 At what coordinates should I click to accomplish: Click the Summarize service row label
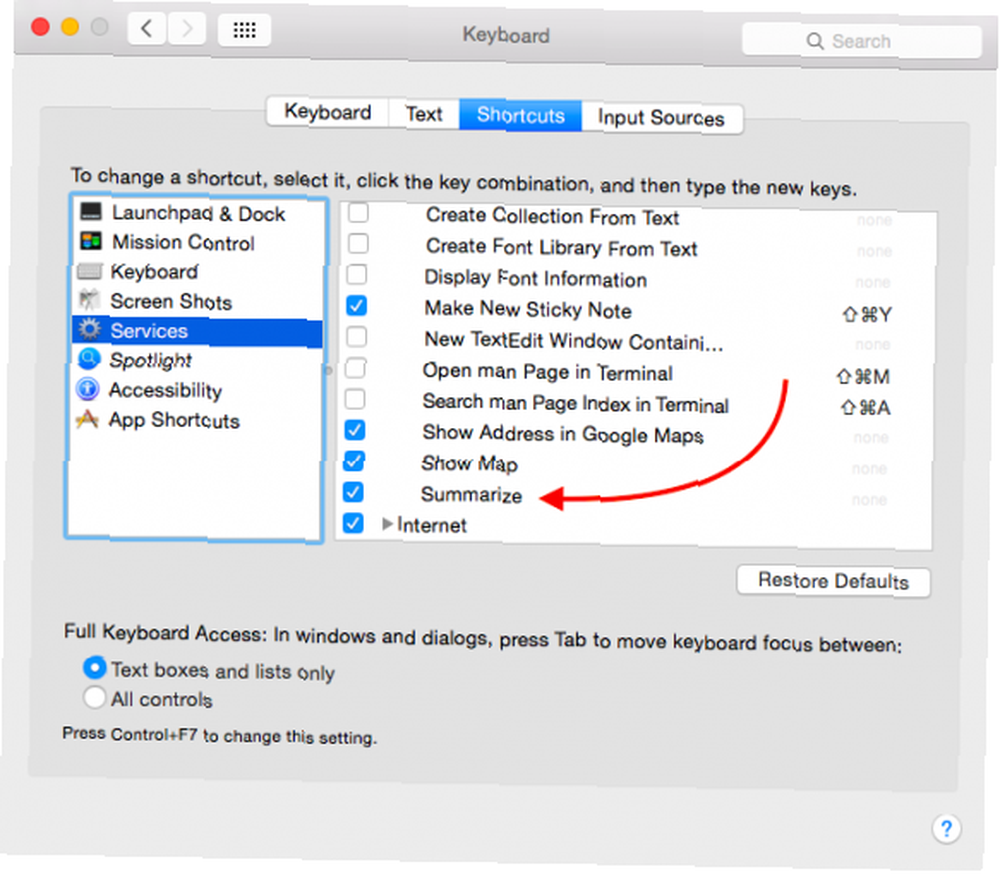[471, 495]
